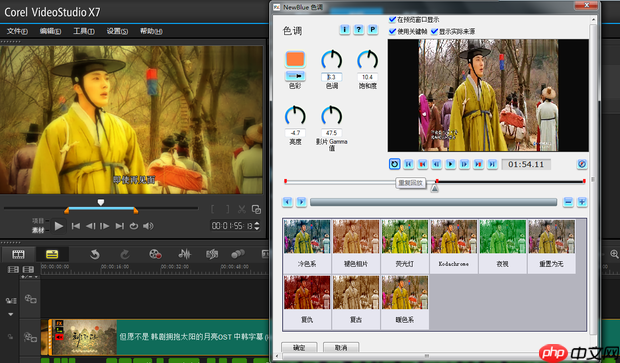Viewport: 620px width, 363px height.
Task: Disable the use keyframes checkbox
Action: (x=392, y=31)
